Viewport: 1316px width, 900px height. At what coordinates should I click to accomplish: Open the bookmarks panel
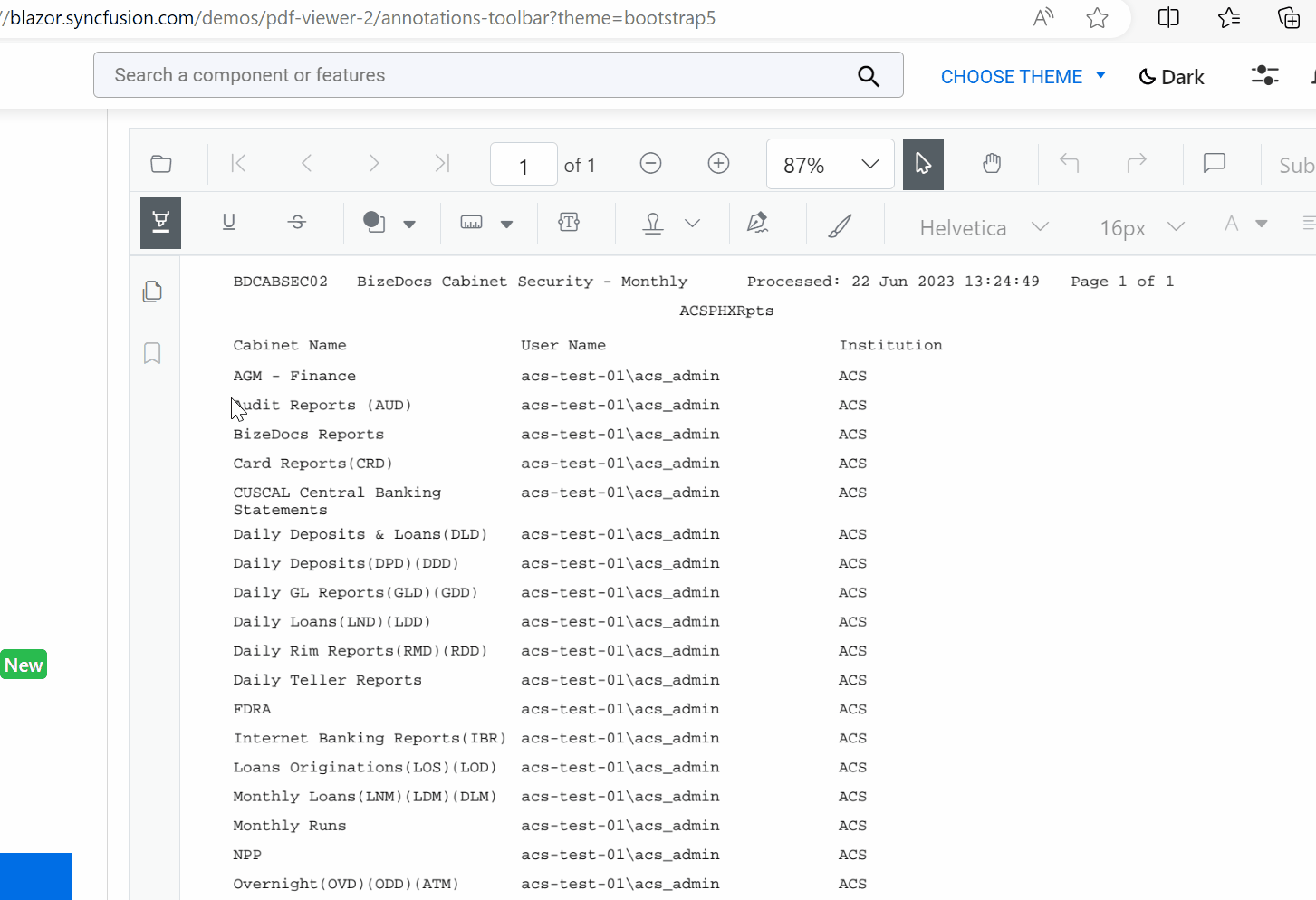(x=151, y=353)
